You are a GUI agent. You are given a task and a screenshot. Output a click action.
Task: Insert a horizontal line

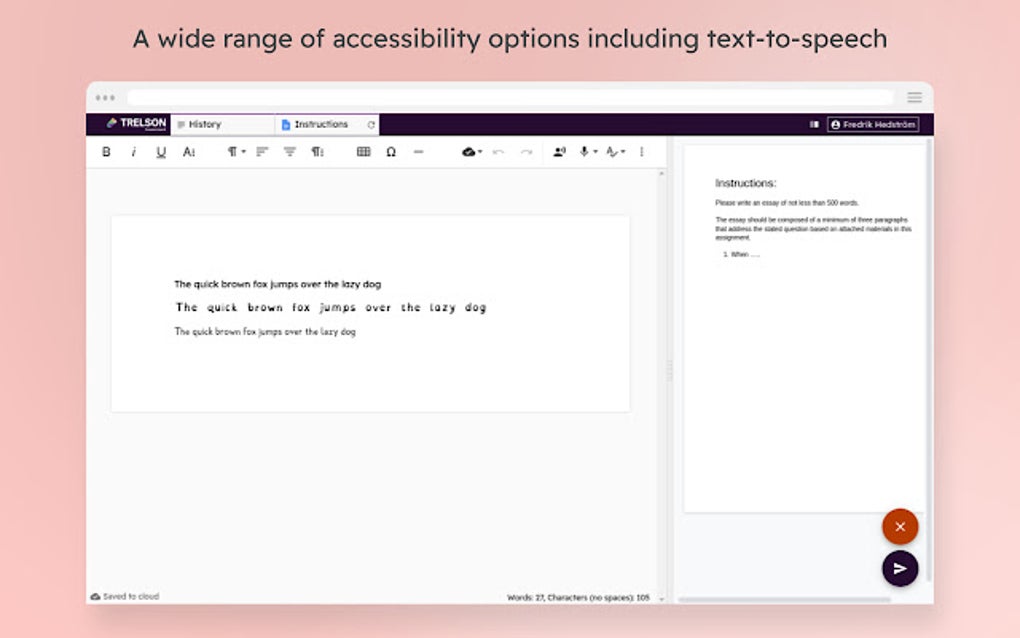pos(418,152)
